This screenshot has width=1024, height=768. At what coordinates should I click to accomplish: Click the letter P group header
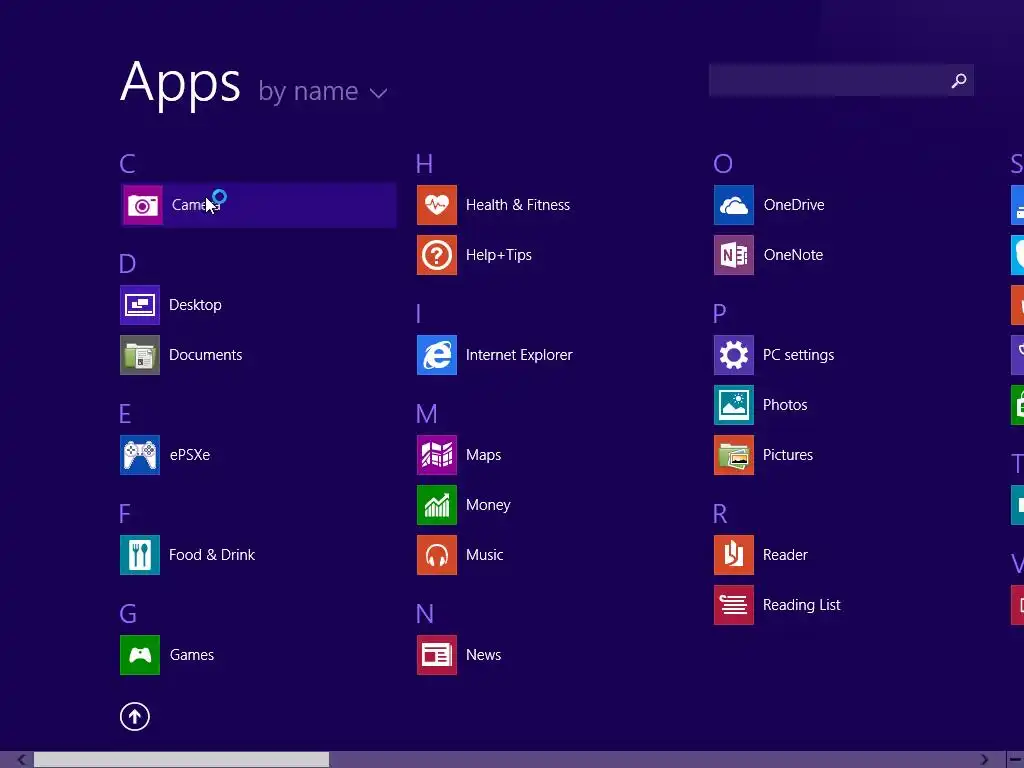[720, 314]
